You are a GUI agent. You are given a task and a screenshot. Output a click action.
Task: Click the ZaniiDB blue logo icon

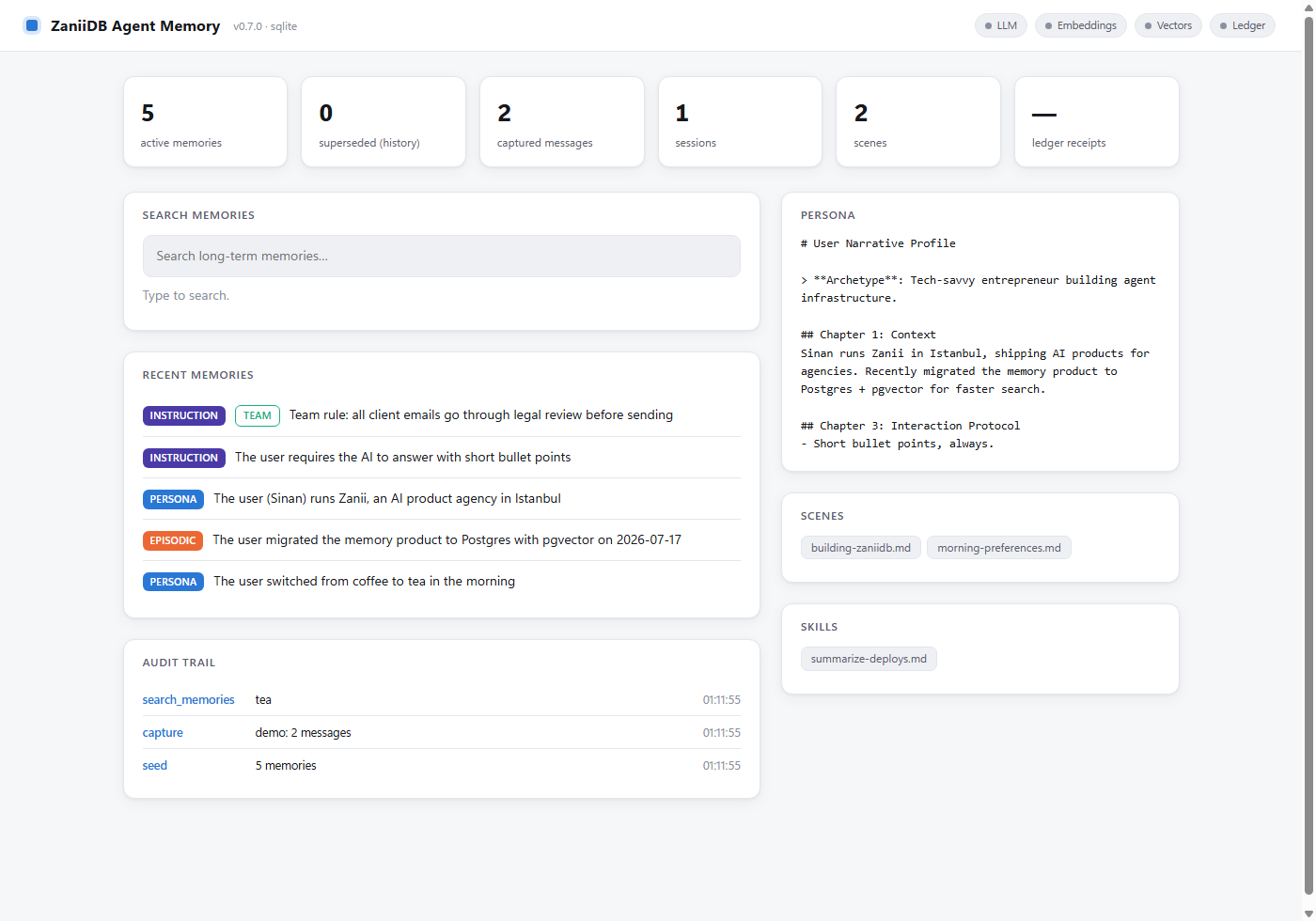32,25
